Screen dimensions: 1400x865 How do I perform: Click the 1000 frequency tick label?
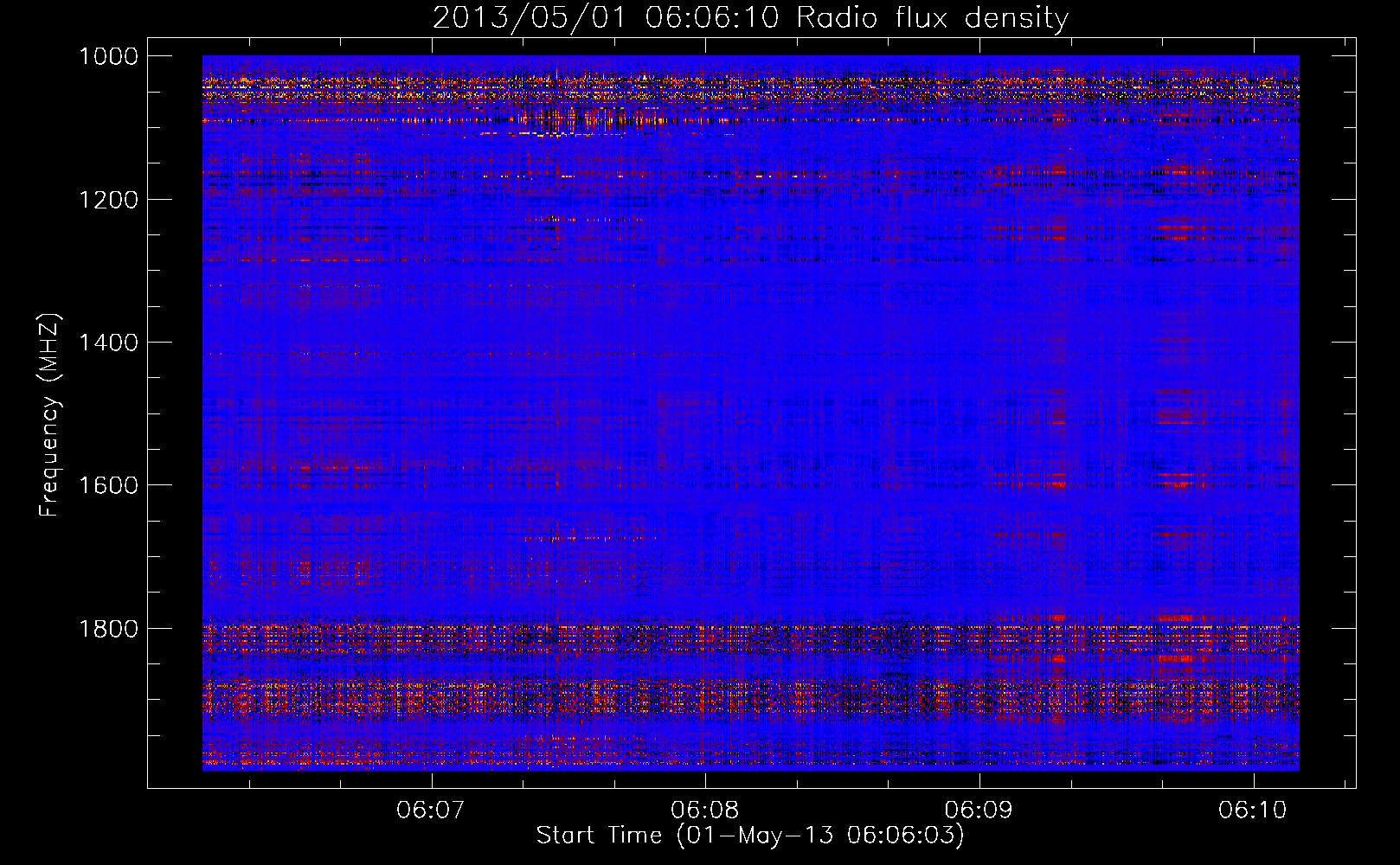point(108,56)
